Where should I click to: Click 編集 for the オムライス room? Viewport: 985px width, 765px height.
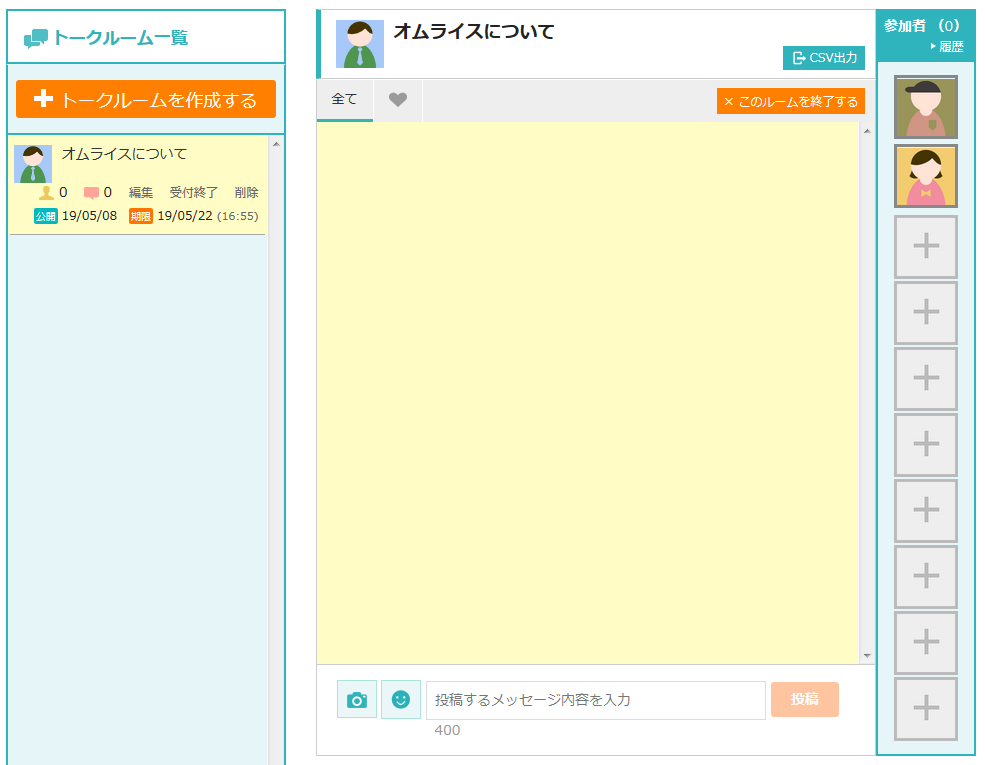point(141,193)
